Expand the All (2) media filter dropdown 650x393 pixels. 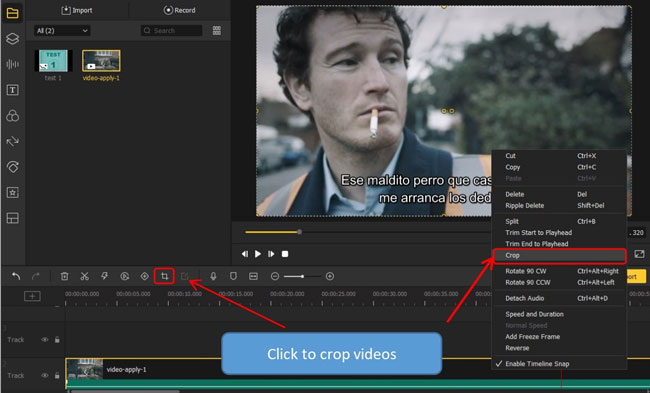click(62, 30)
